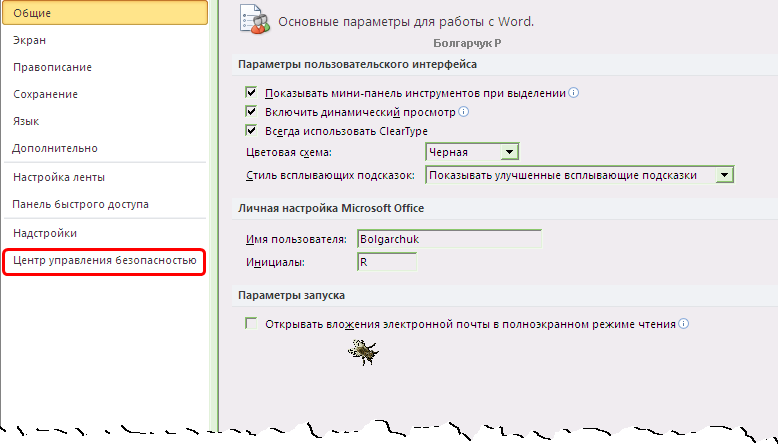Open Центр управления безопасностью
This screenshot has height=446, width=778.
click(x=105, y=260)
